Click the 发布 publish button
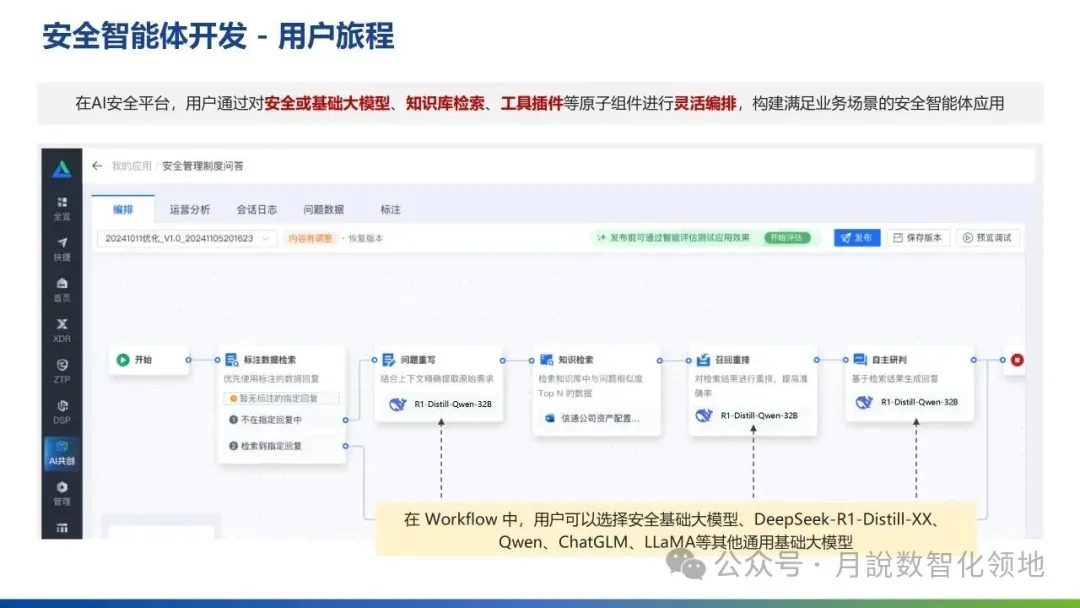Screen dimensions: 1080x608 [857, 238]
